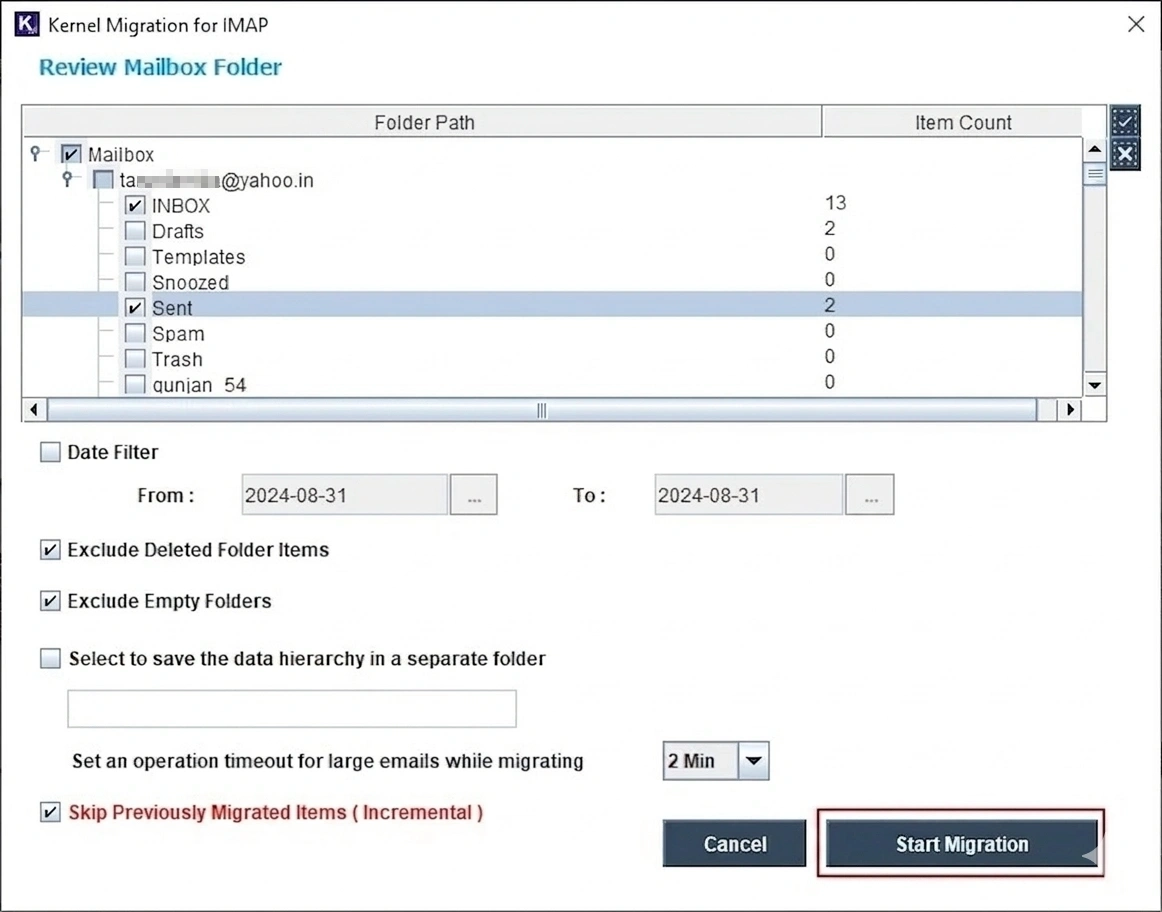Collapse the yahoo.in account node
Viewport: 1162px width, 912px height.
coord(68,179)
